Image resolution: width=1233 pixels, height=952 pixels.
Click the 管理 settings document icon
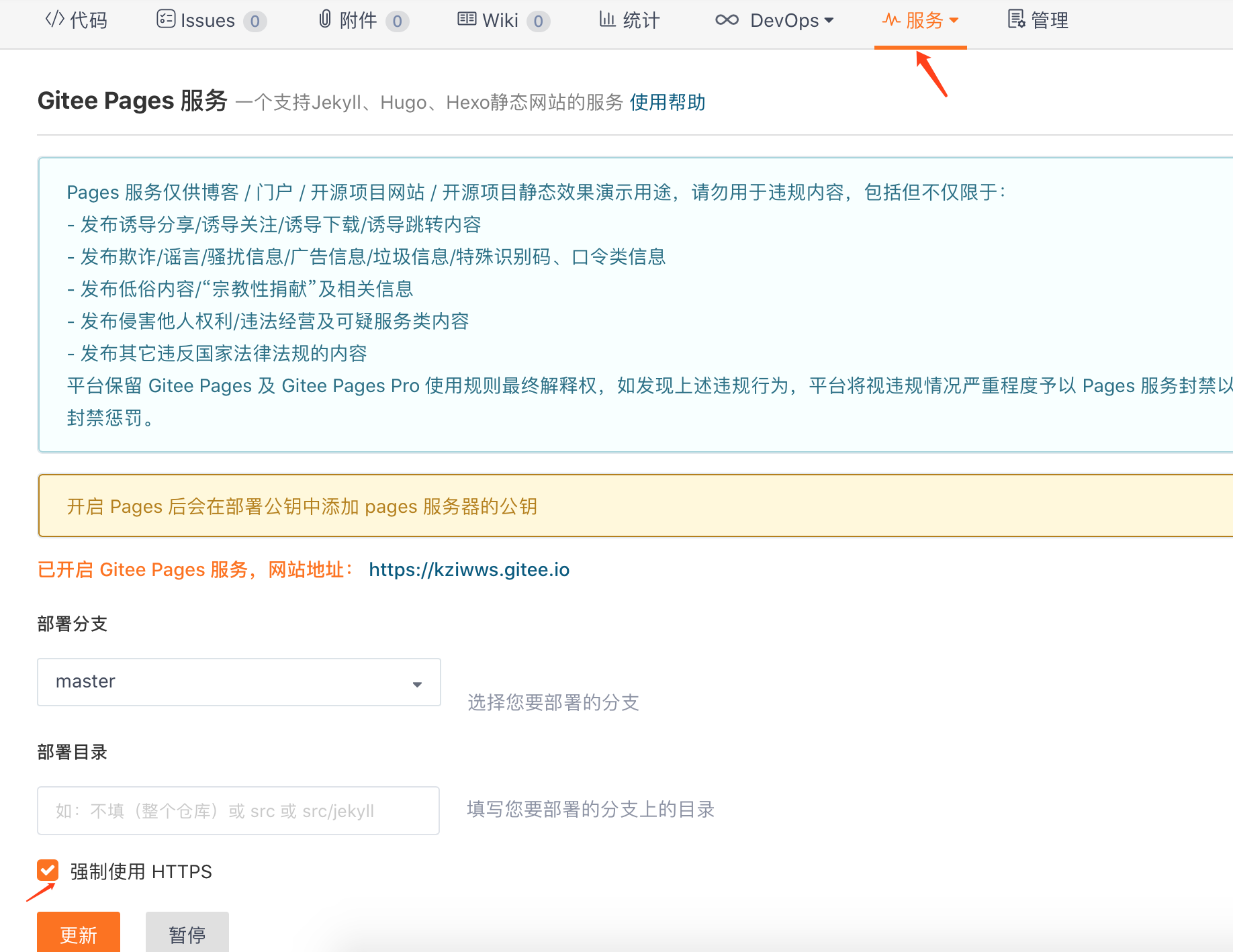[1016, 19]
